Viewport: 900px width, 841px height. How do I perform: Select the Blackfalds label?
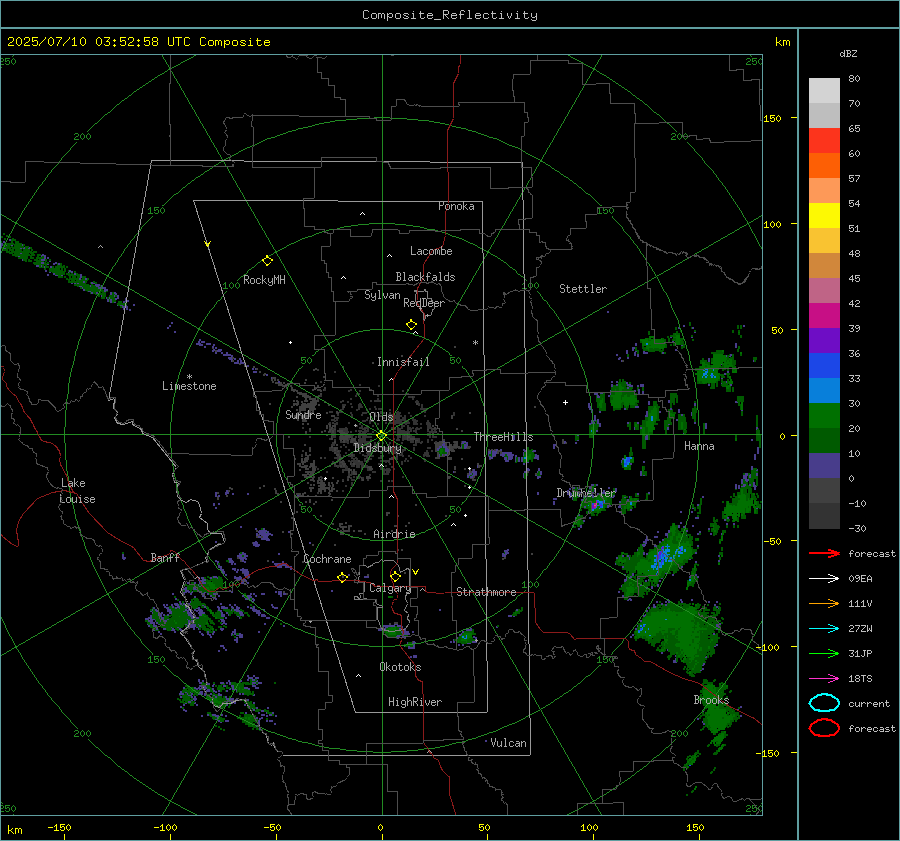point(425,277)
